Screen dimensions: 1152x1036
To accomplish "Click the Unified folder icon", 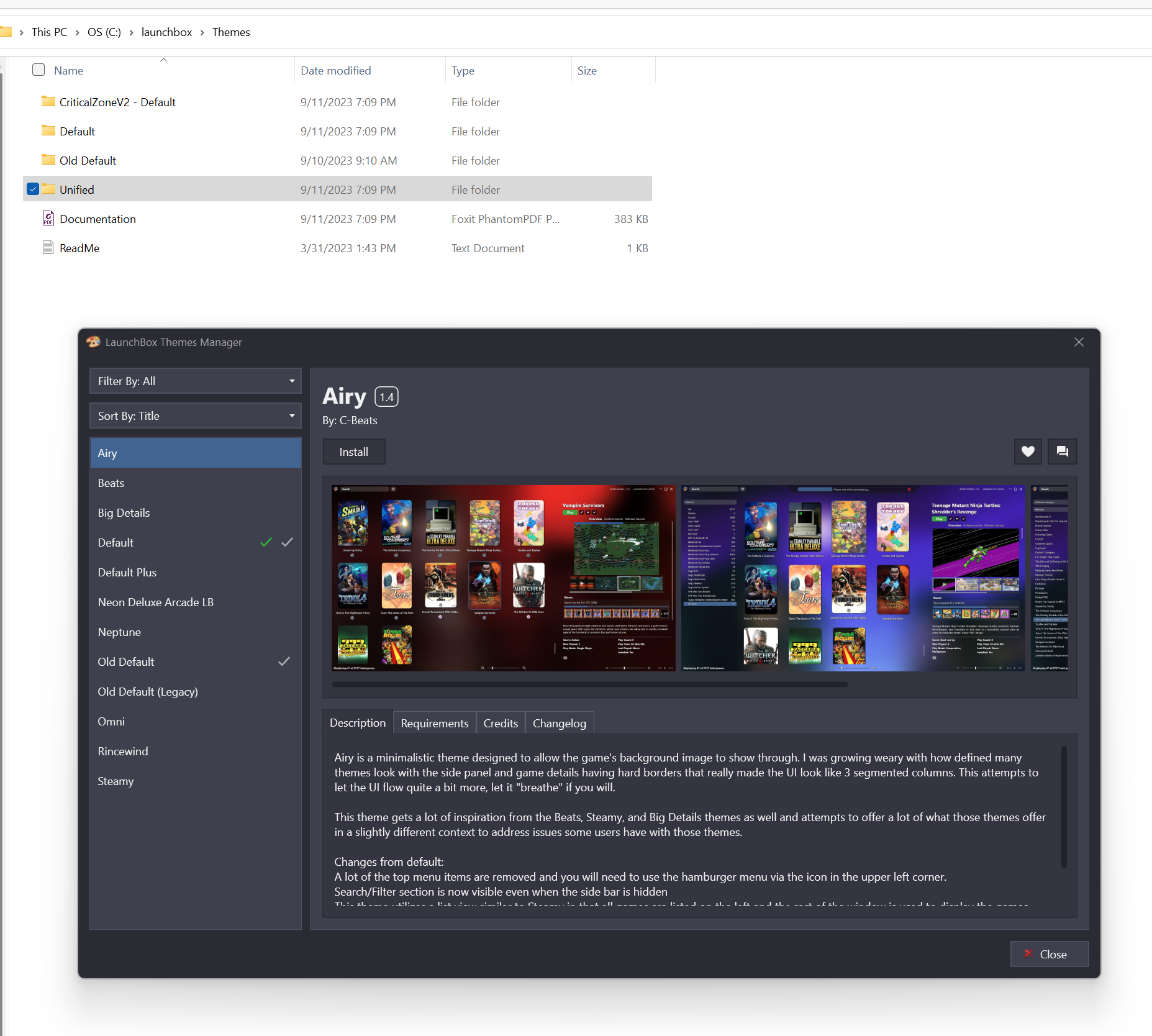I will (x=48, y=189).
